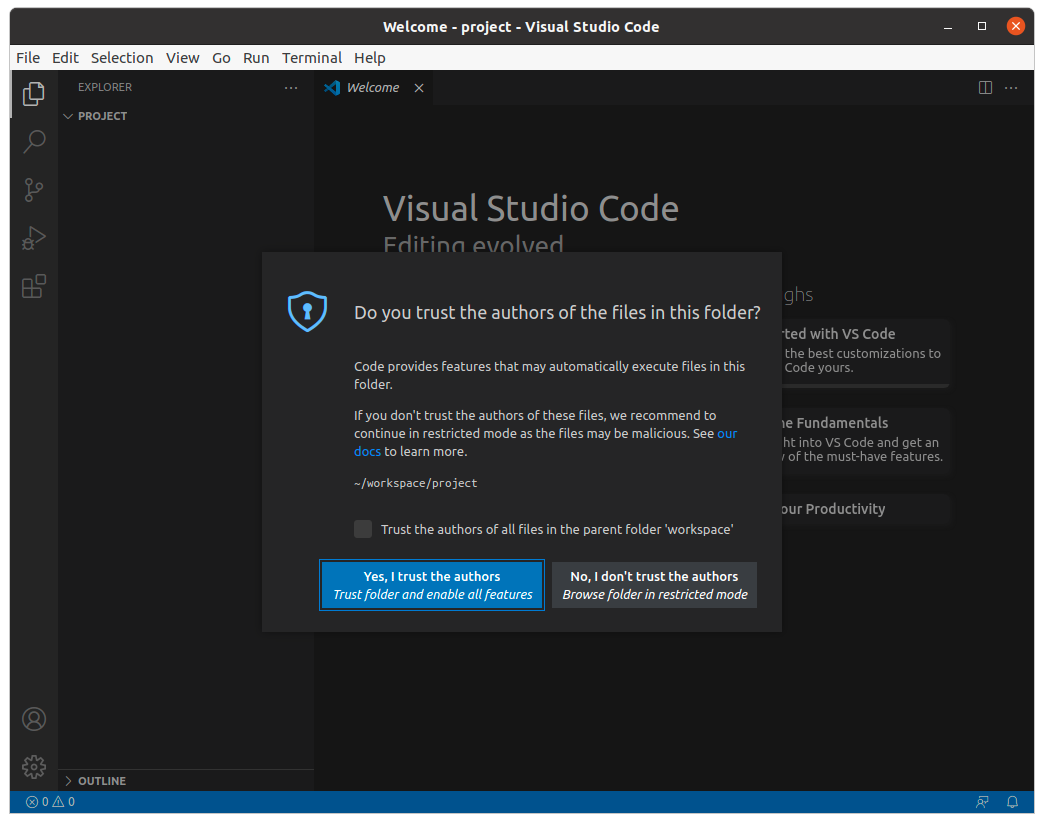The height and width of the screenshot is (823, 1044).
Task: Open the Help menu
Action: (x=370, y=58)
